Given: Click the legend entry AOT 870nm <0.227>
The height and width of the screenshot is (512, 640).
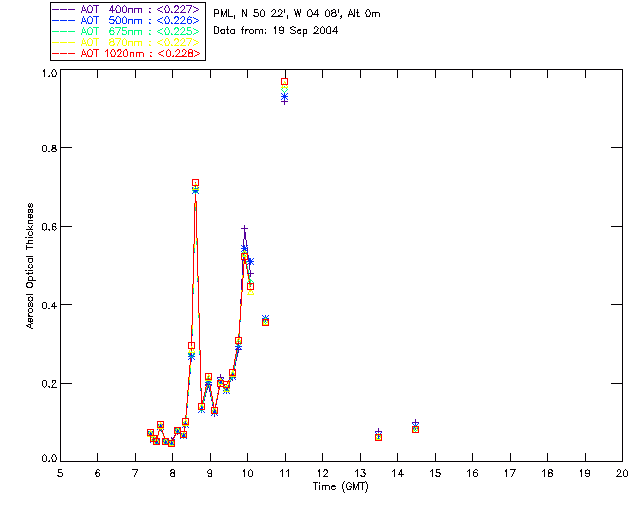Looking at the screenshot, I should click(x=128, y=42).
